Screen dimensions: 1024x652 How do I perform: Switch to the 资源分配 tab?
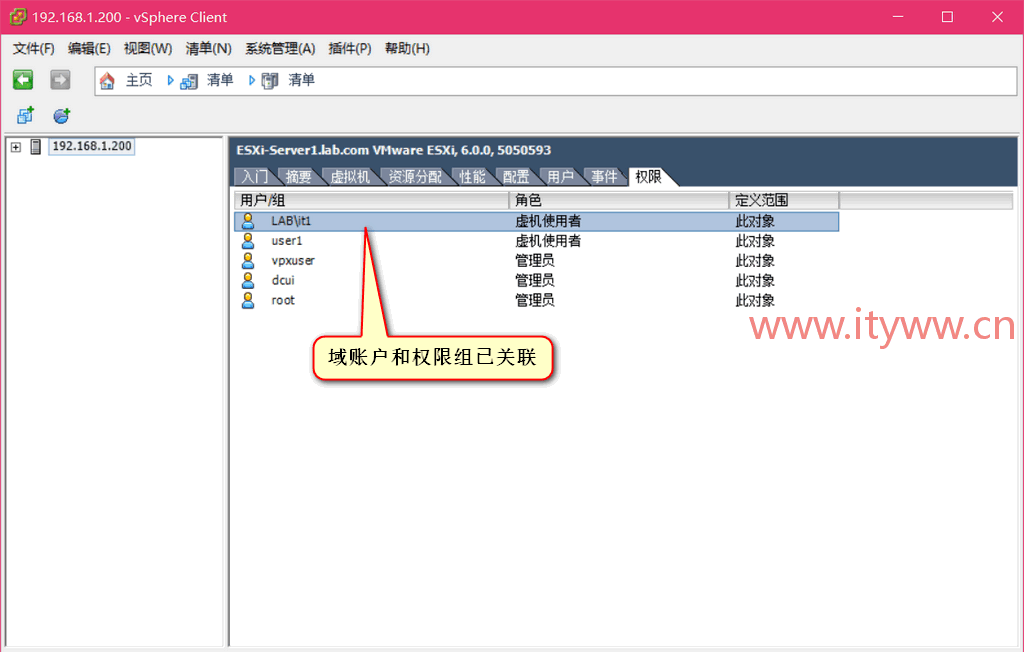pos(415,176)
